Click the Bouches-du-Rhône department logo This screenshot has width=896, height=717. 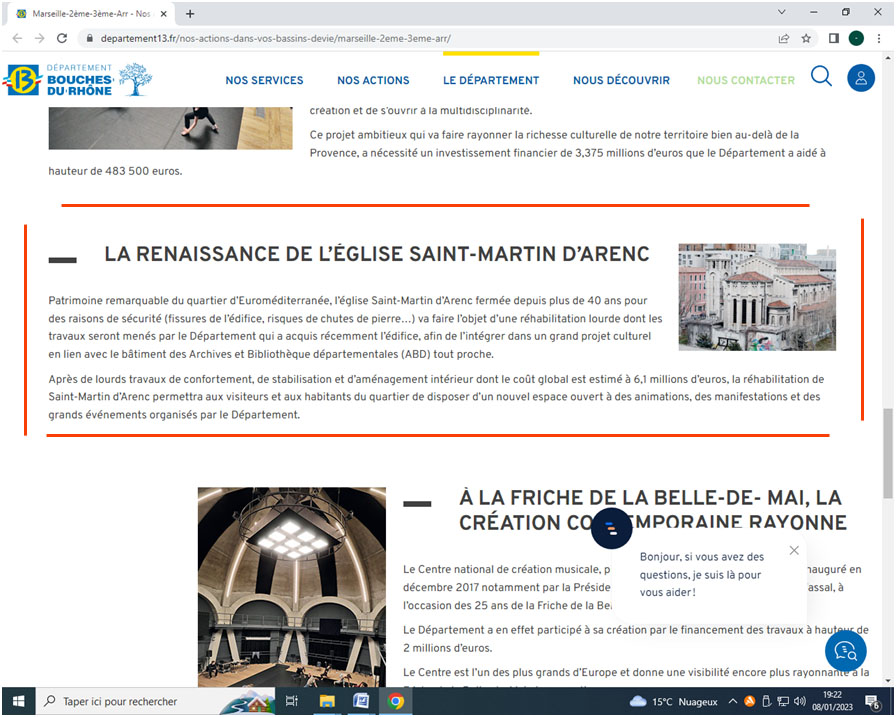78,79
